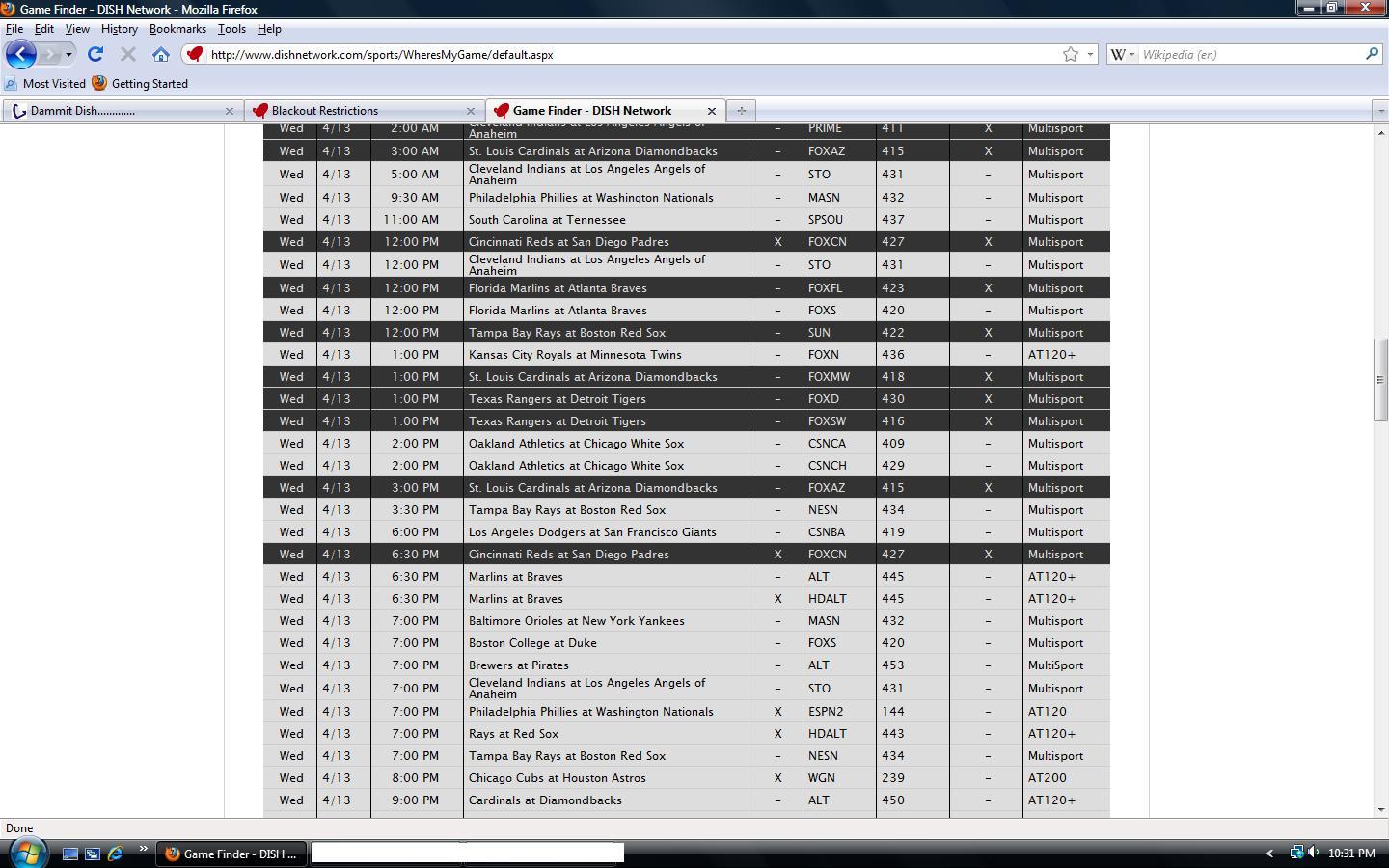The width and height of the screenshot is (1389, 868).
Task: Open the Edit menu
Action: click(x=44, y=29)
